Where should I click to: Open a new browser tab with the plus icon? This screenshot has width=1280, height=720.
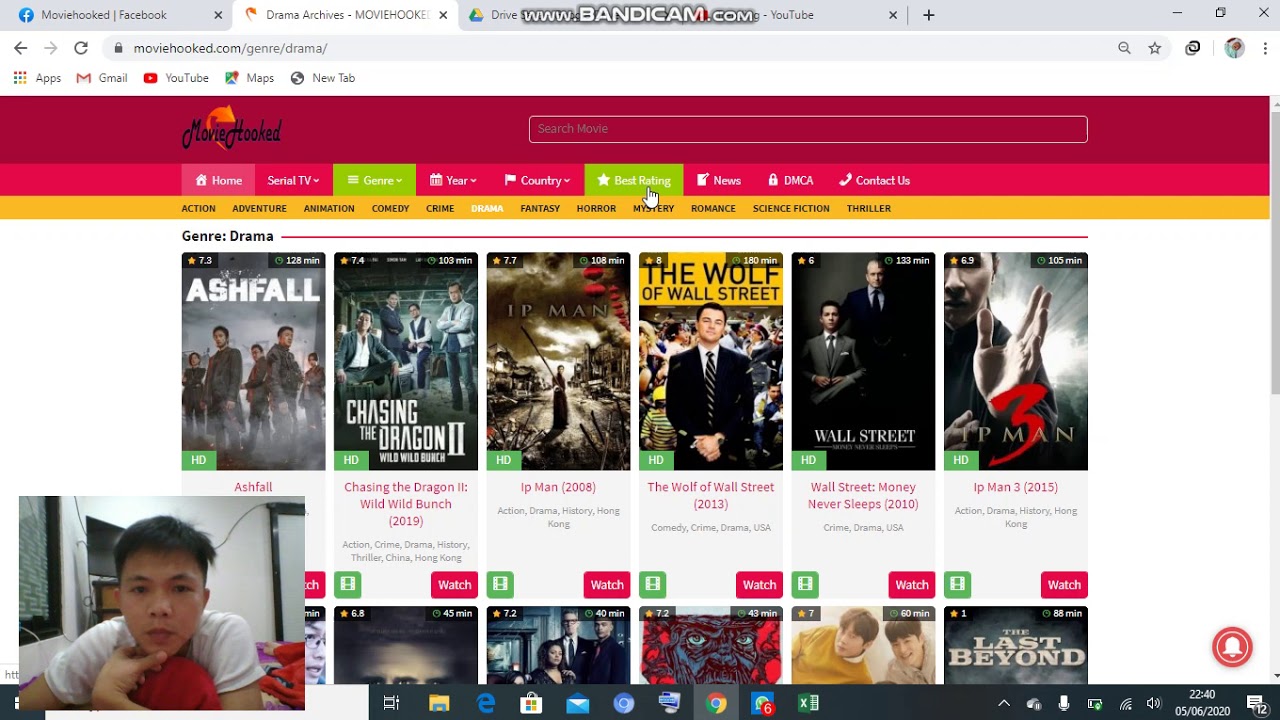tap(928, 15)
